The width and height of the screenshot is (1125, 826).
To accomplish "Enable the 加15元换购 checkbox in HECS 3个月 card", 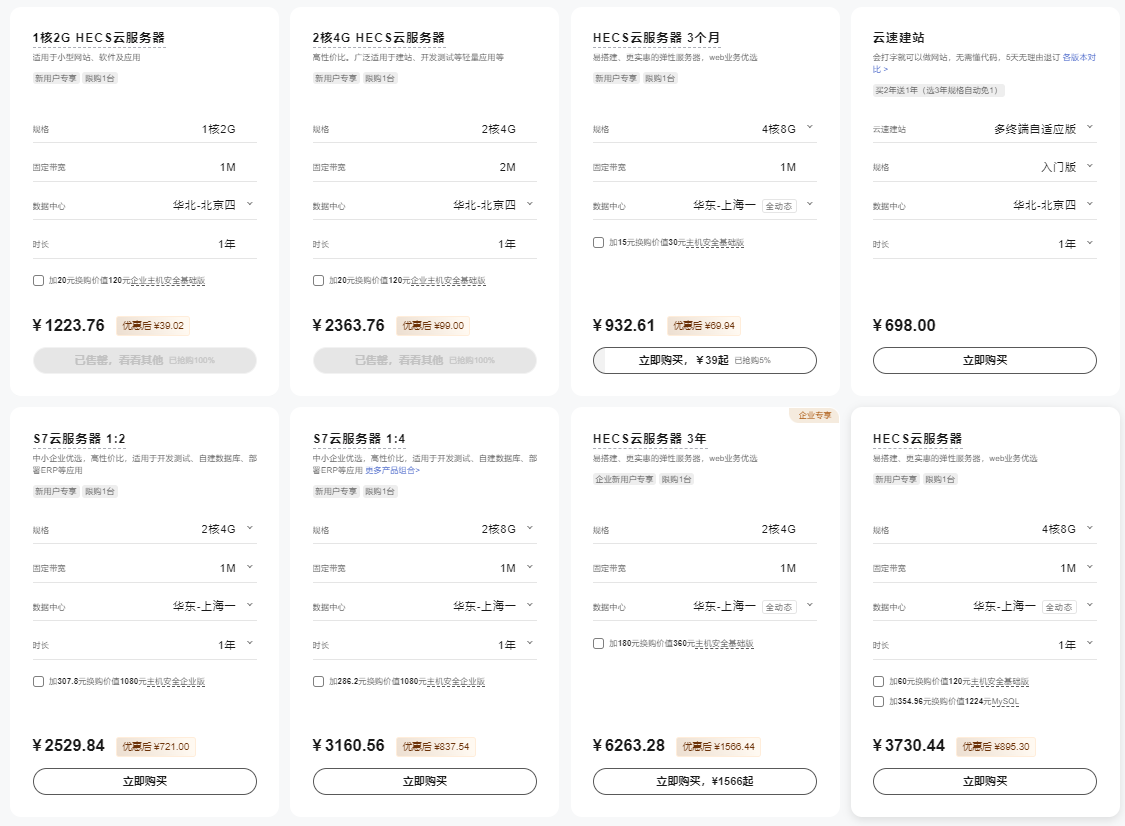I will (x=598, y=243).
